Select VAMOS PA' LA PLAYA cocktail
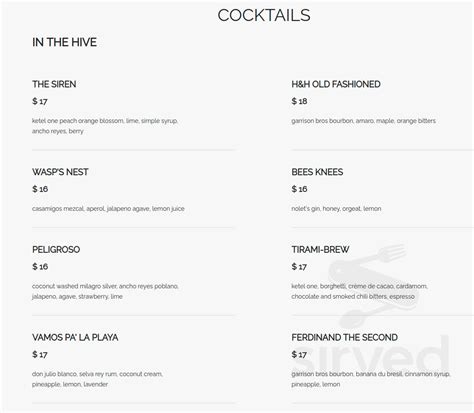This screenshot has height=413, width=474. click(75, 337)
